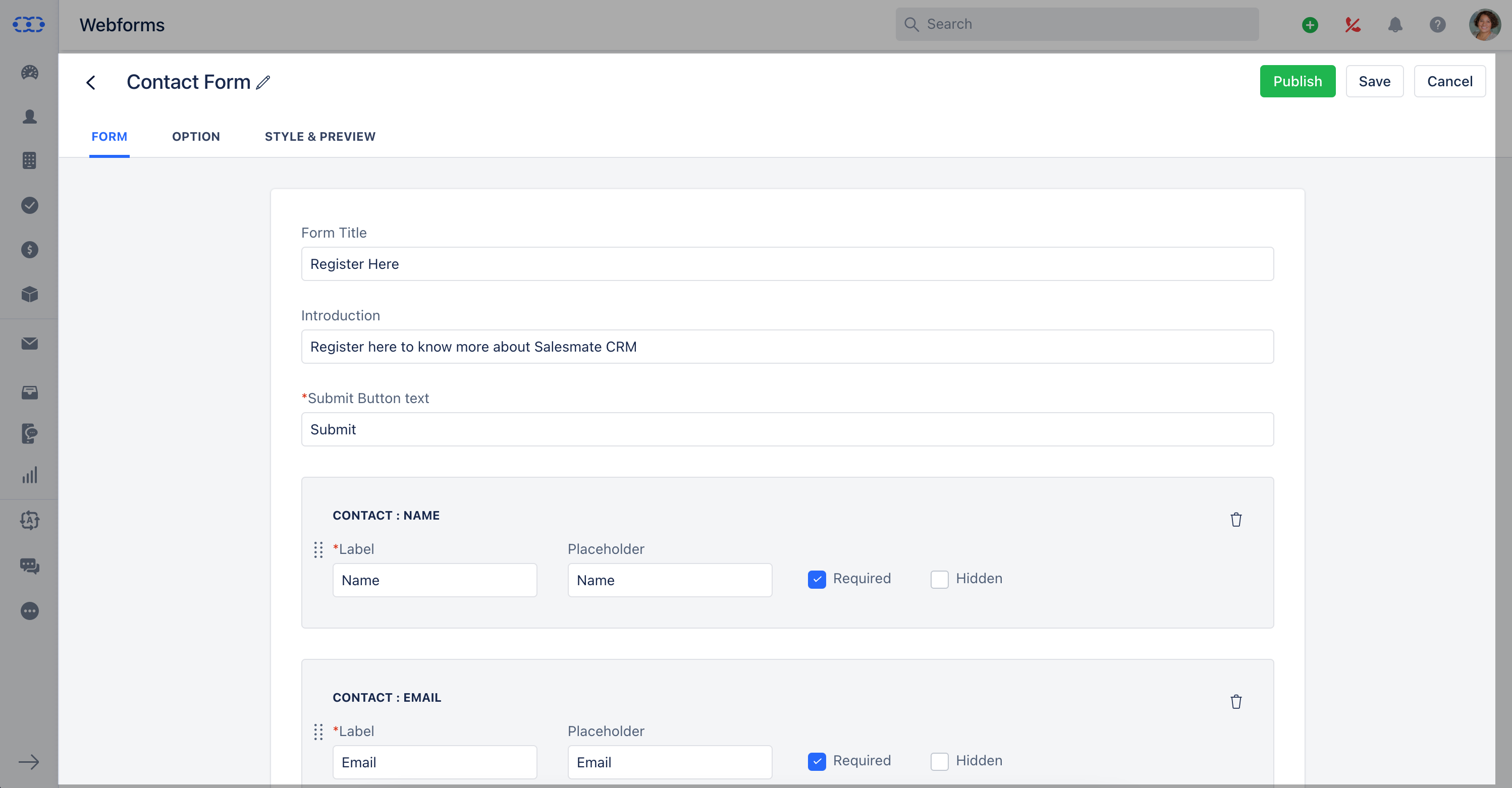Edit form name with pencil icon
The width and height of the screenshot is (1512, 788).
(x=263, y=82)
